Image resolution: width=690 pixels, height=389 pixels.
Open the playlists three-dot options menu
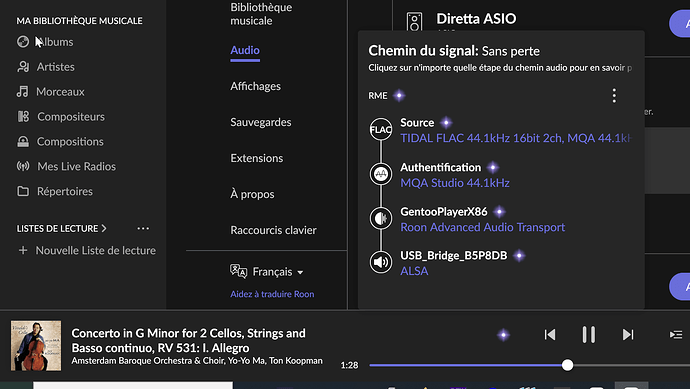[x=143, y=228]
